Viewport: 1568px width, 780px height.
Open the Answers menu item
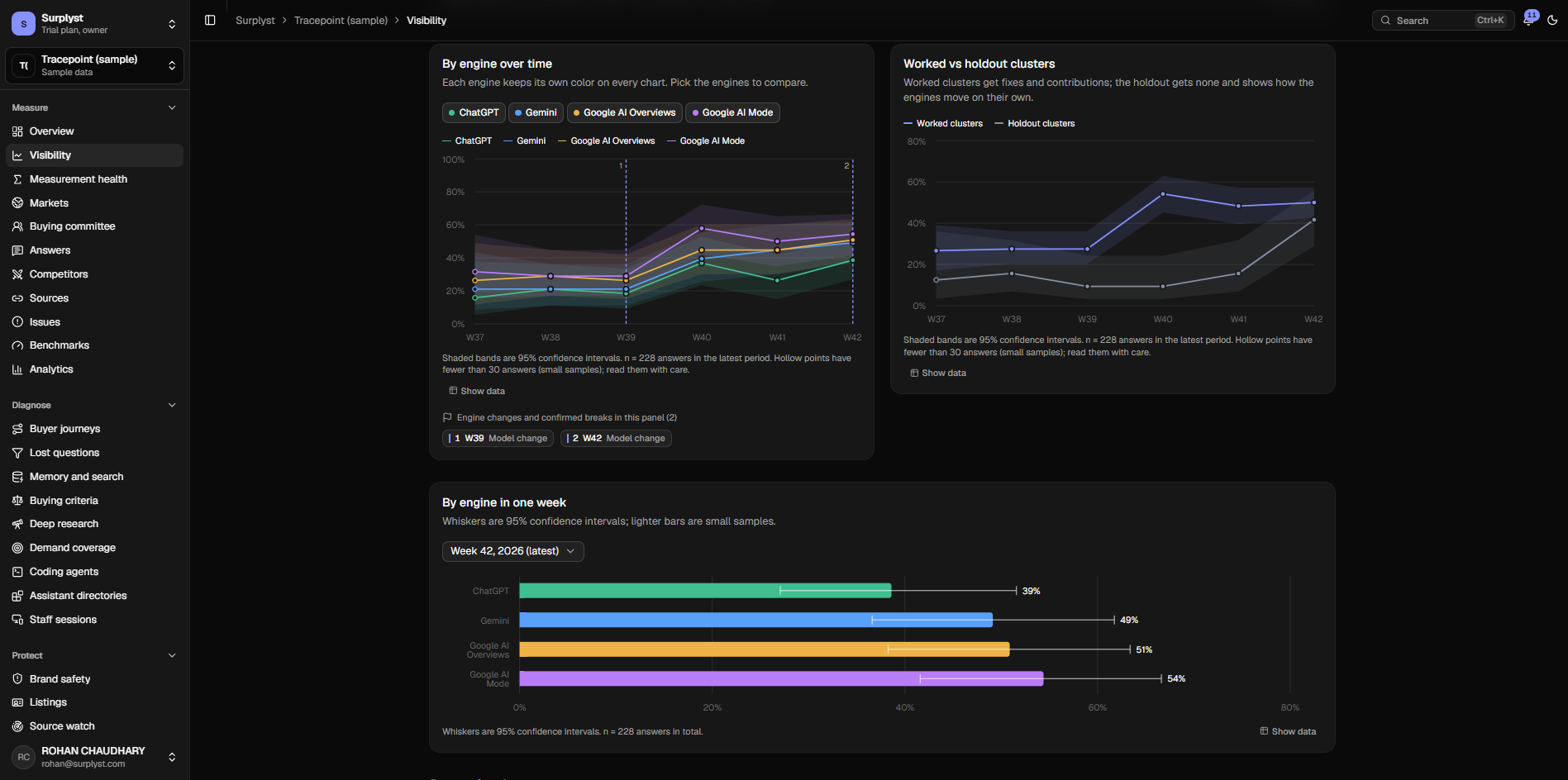[94, 250]
